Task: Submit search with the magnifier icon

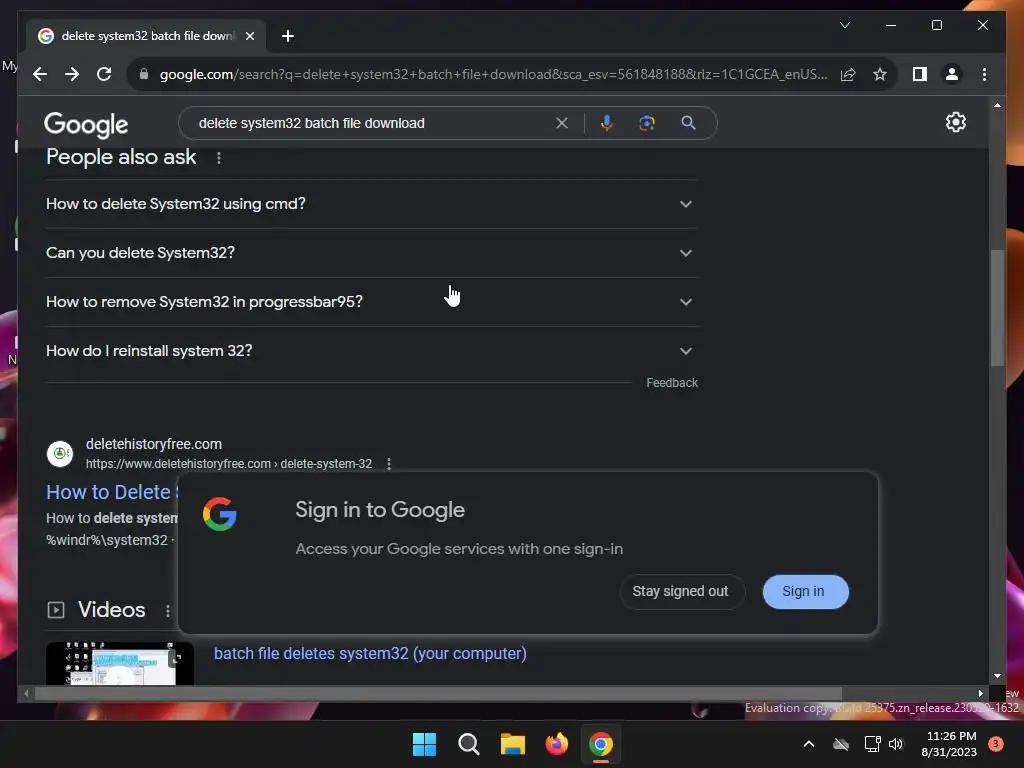Action: coord(688,123)
